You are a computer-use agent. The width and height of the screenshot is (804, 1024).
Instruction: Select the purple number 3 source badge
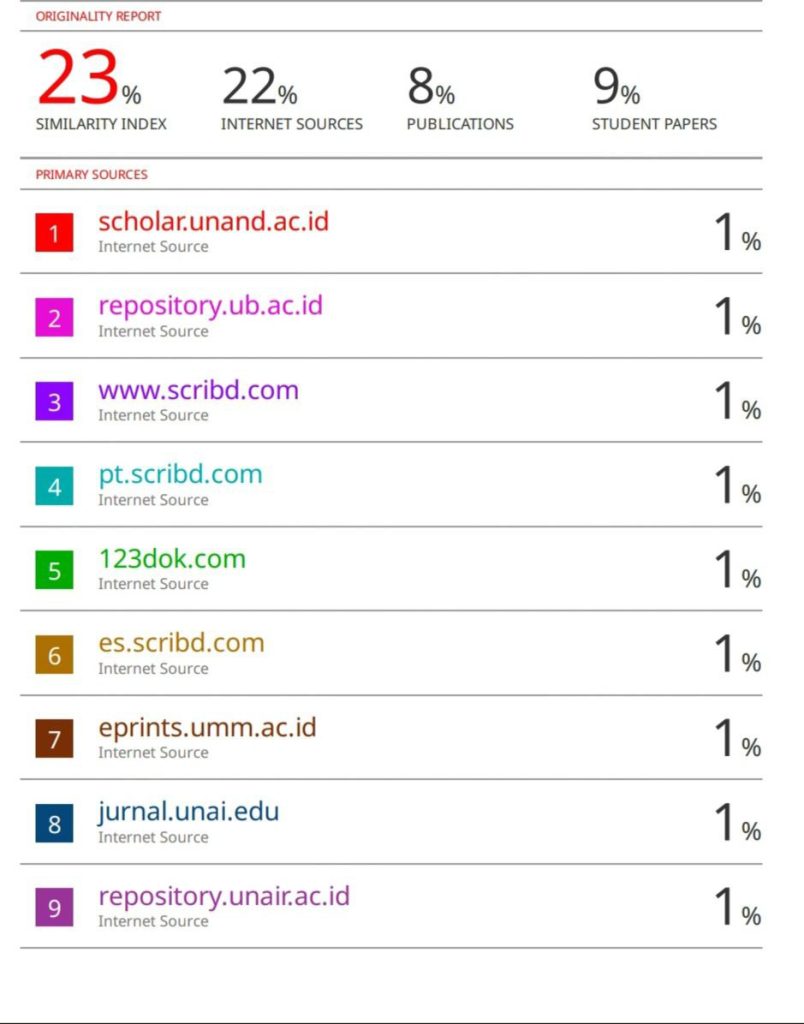(54, 402)
